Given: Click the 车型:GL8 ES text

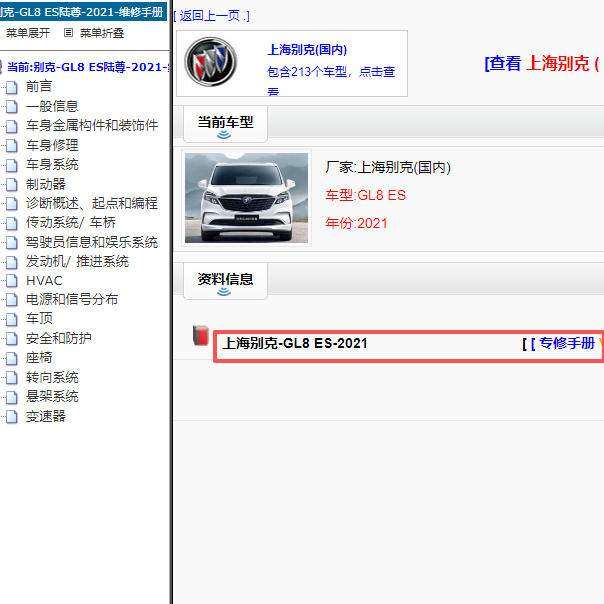Looking at the screenshot, I should point(365,195).
